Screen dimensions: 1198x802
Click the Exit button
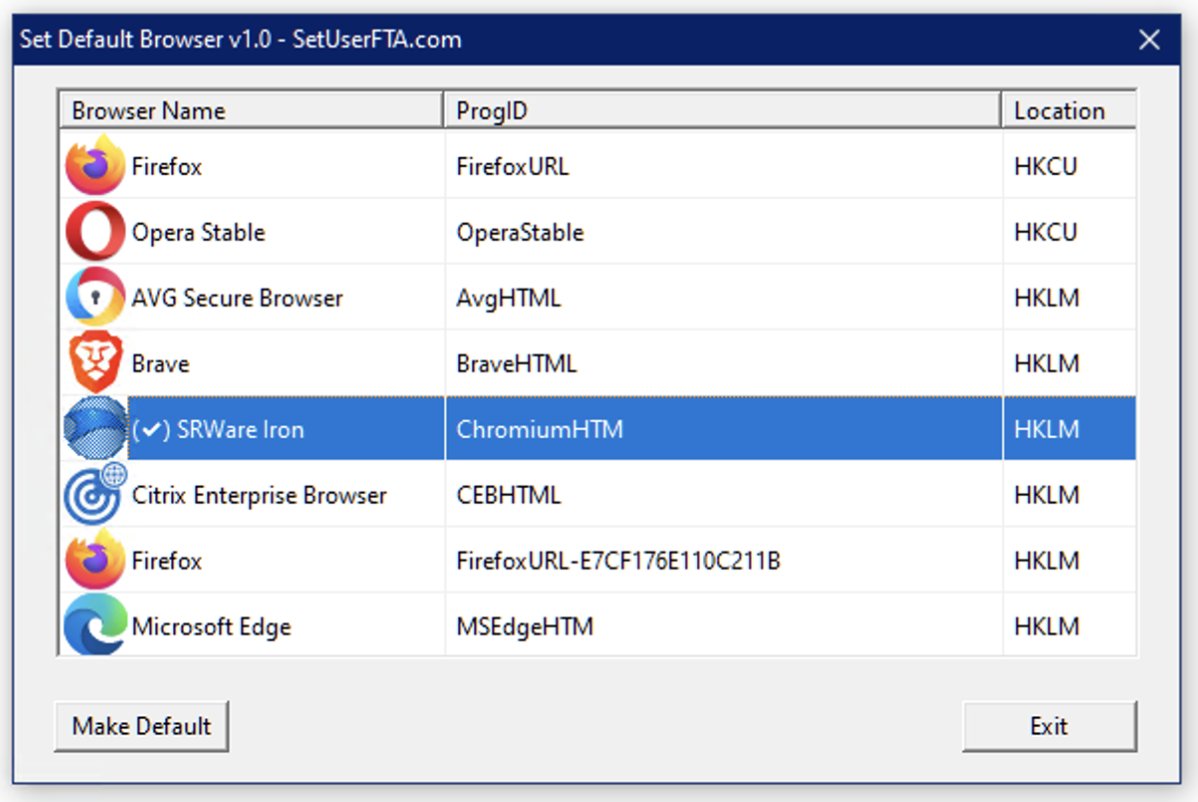pos(1049,726)
